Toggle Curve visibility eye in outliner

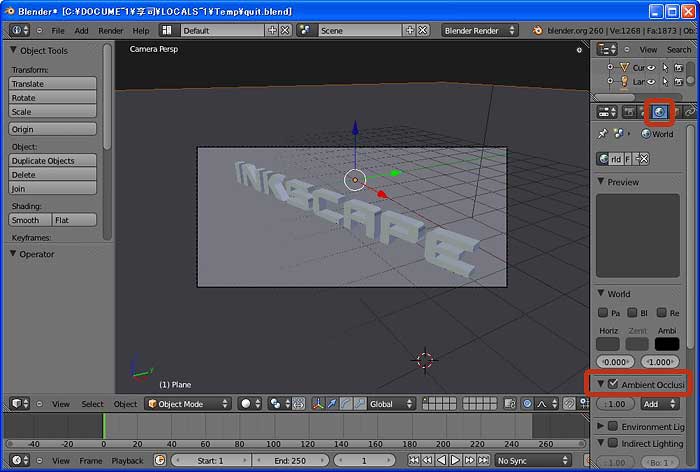click(651, 68)
